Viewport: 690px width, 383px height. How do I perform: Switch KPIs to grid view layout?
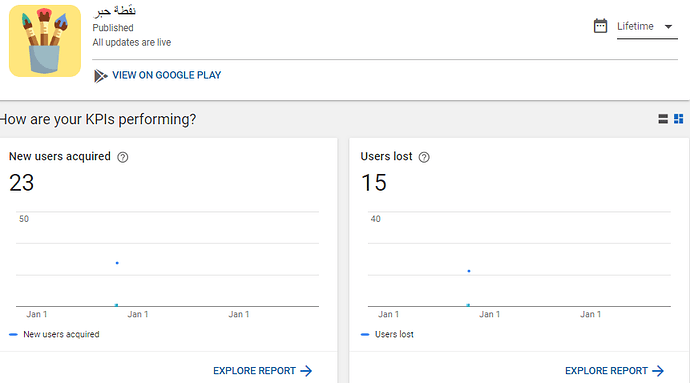click(x=679, y=119)
